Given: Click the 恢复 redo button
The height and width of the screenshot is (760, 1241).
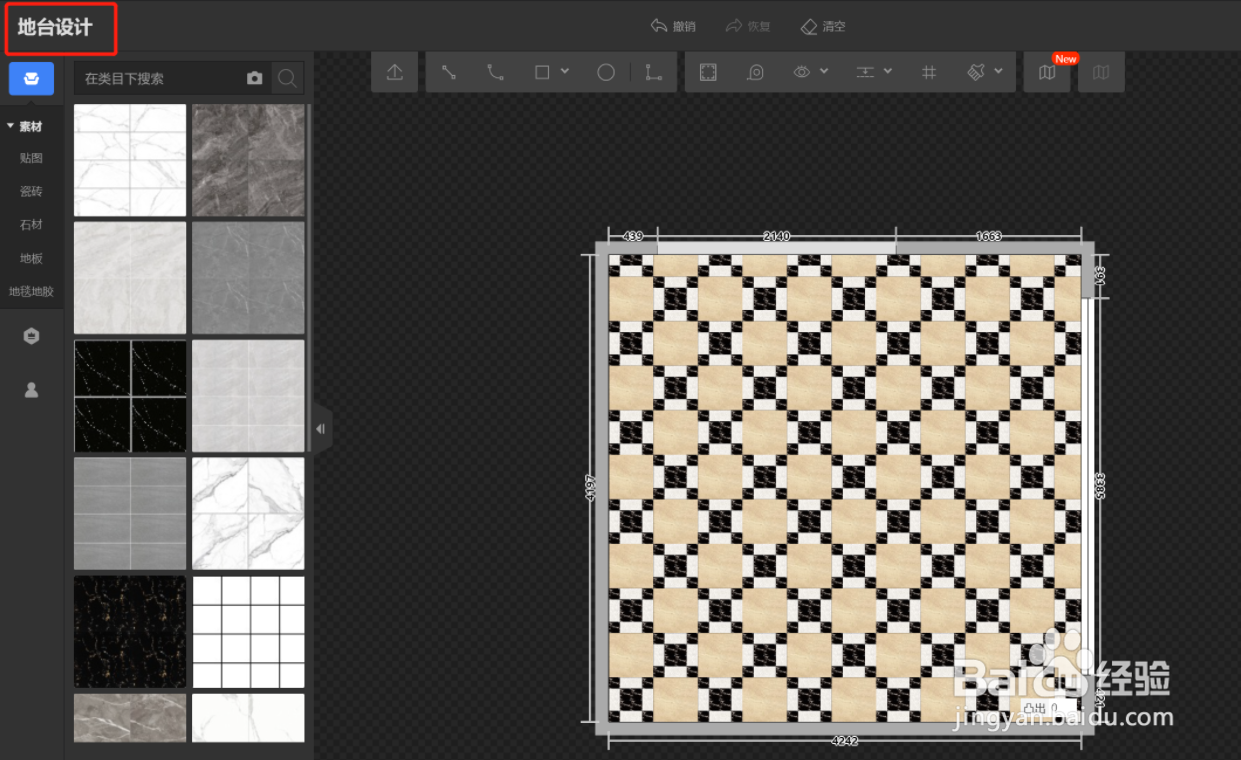Looking at the screenshot, I should 748,26.
